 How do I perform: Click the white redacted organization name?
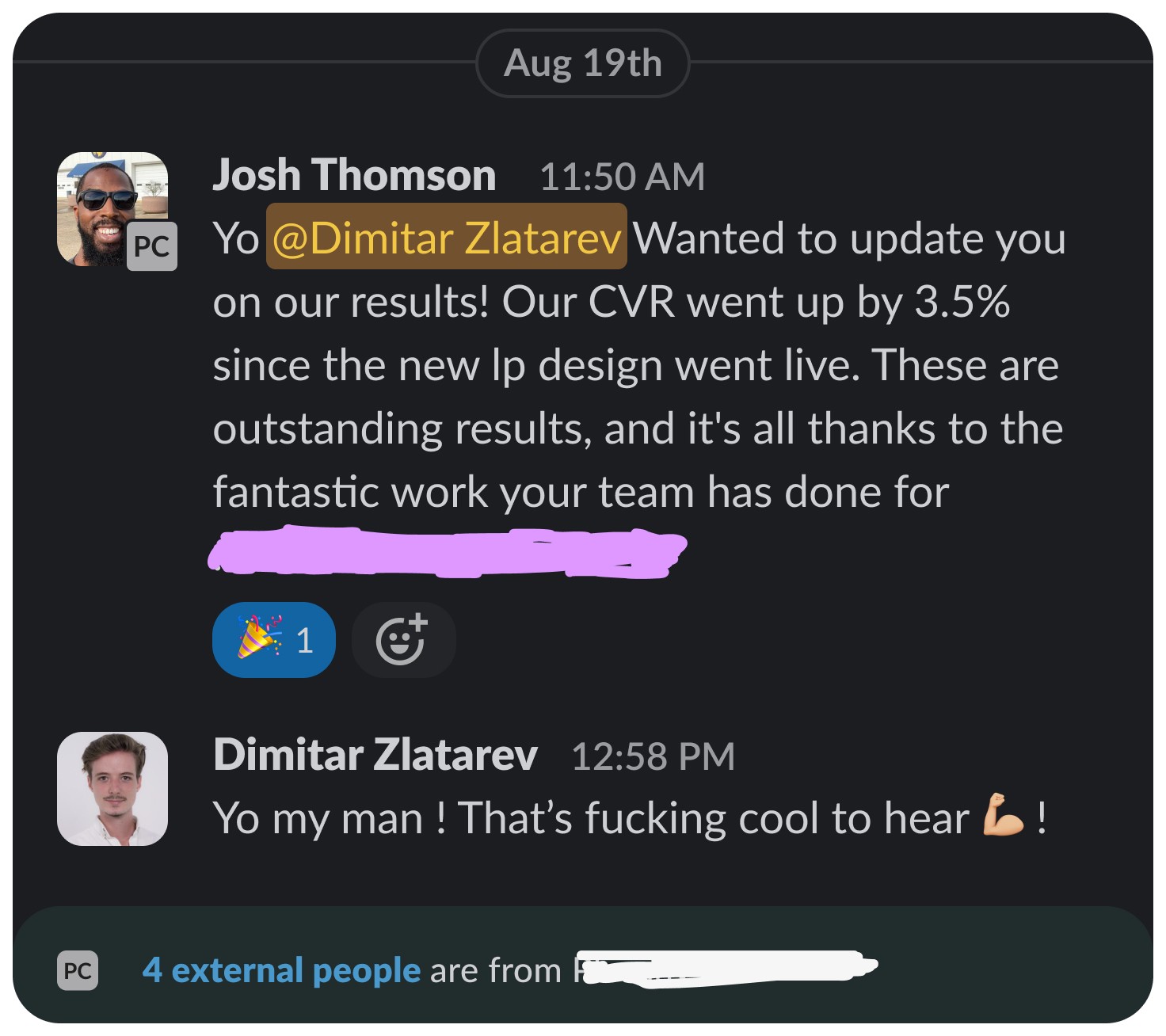(725, 968)
